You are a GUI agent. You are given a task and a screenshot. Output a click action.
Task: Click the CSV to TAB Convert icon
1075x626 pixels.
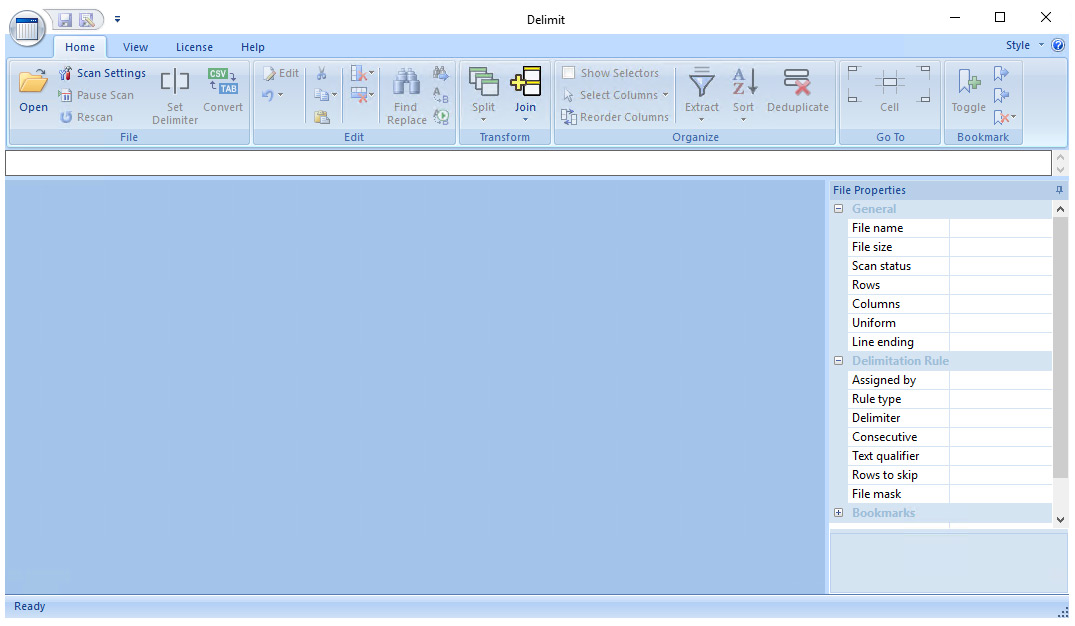point(223,81)
